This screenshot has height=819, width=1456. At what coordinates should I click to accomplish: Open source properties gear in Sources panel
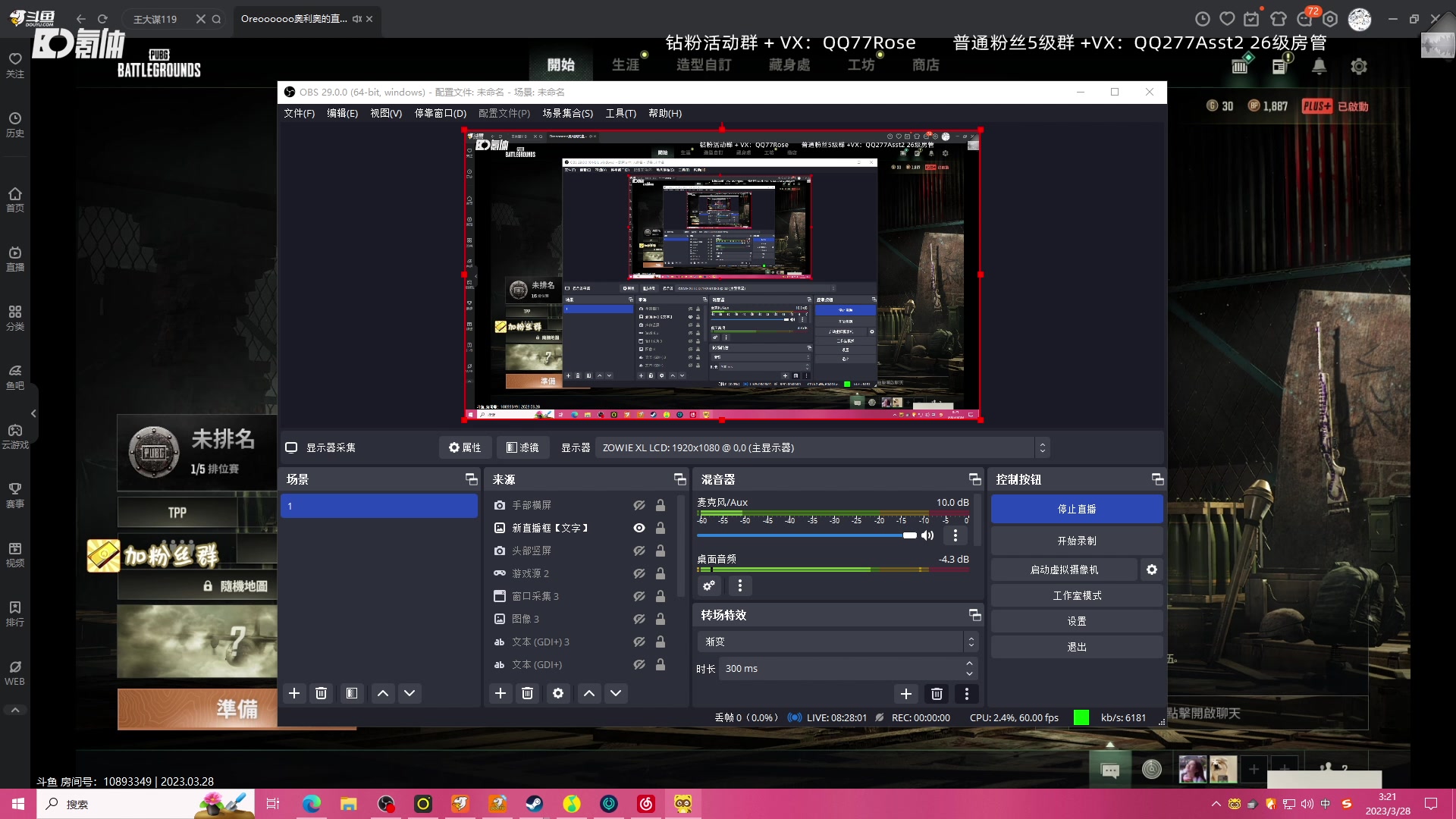558,693
